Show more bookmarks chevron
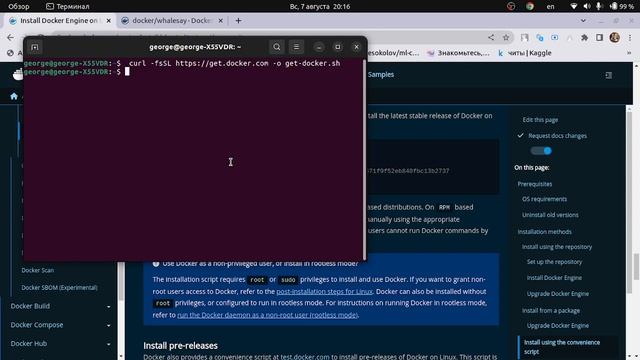Viewport: 640px width, 360px height. pos(629,53)
